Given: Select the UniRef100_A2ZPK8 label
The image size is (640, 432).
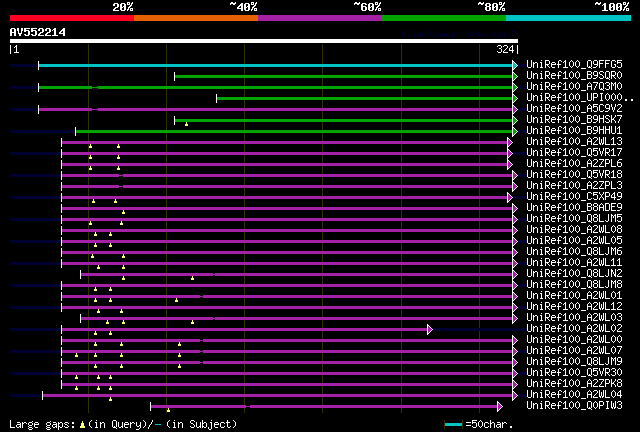Looking at the screenshot, I should tap(574, 384).
